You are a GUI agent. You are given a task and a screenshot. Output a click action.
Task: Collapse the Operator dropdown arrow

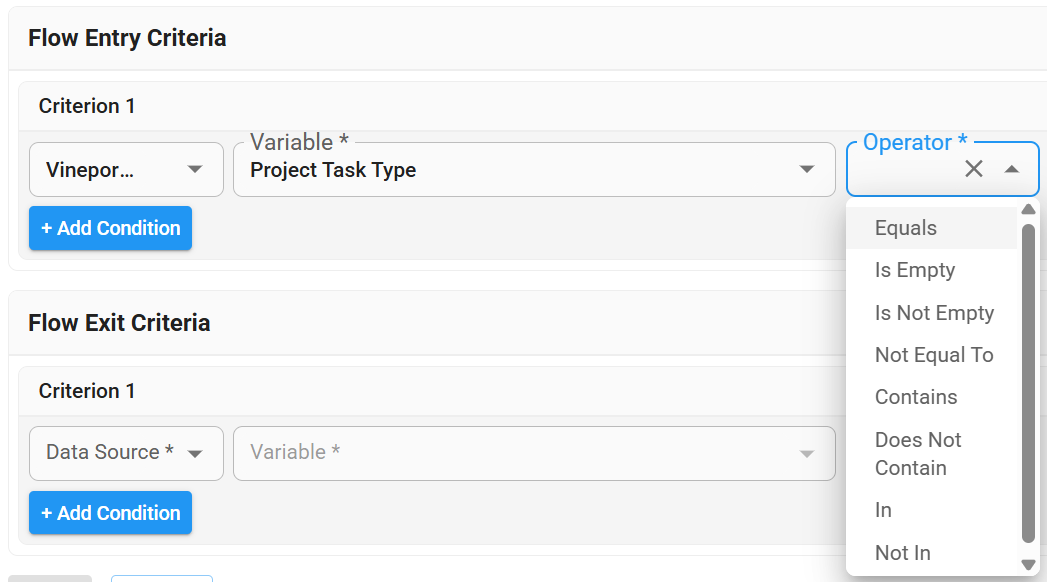click(x=1012, y=169)
